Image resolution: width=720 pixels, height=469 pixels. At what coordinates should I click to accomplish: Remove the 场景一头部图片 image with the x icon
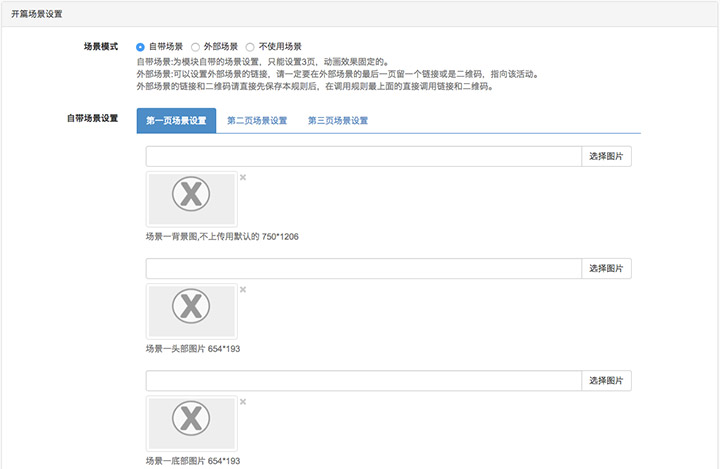[x=243, y=289]
